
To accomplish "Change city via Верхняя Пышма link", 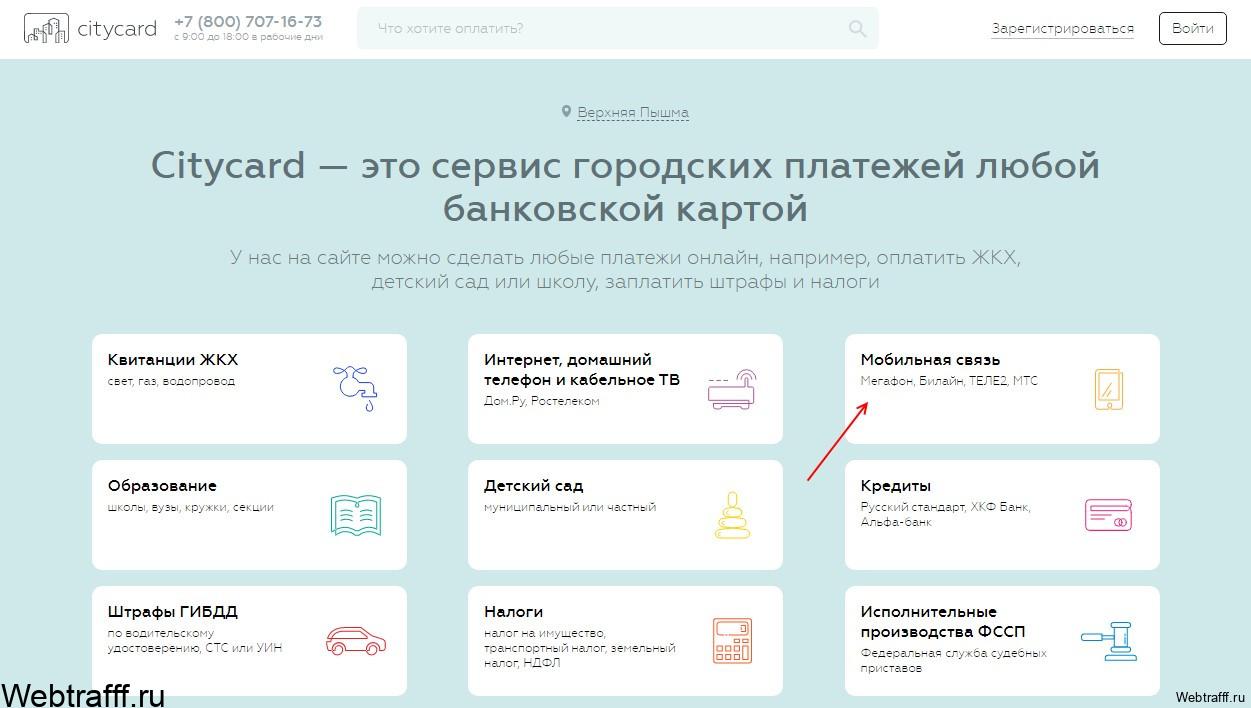I will pyautogui.click(x=633, y=113).
